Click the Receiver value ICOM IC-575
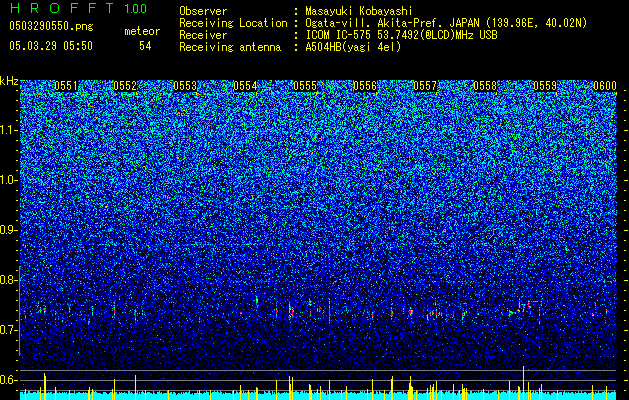The width and height of the screenshot is (629, 400). [340, 35]
